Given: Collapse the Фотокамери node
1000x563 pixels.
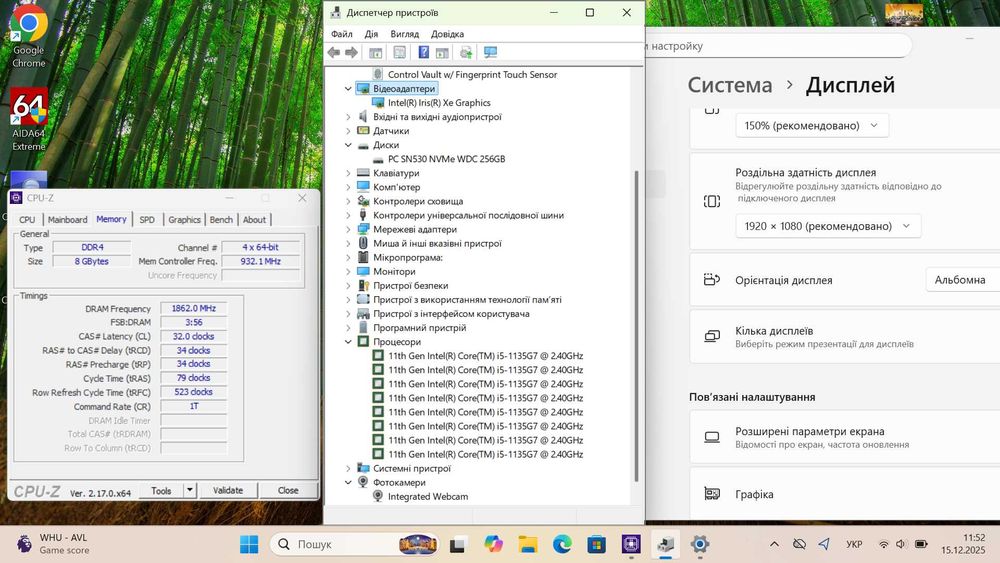Looking at the screenshot, I should [348, 483].
